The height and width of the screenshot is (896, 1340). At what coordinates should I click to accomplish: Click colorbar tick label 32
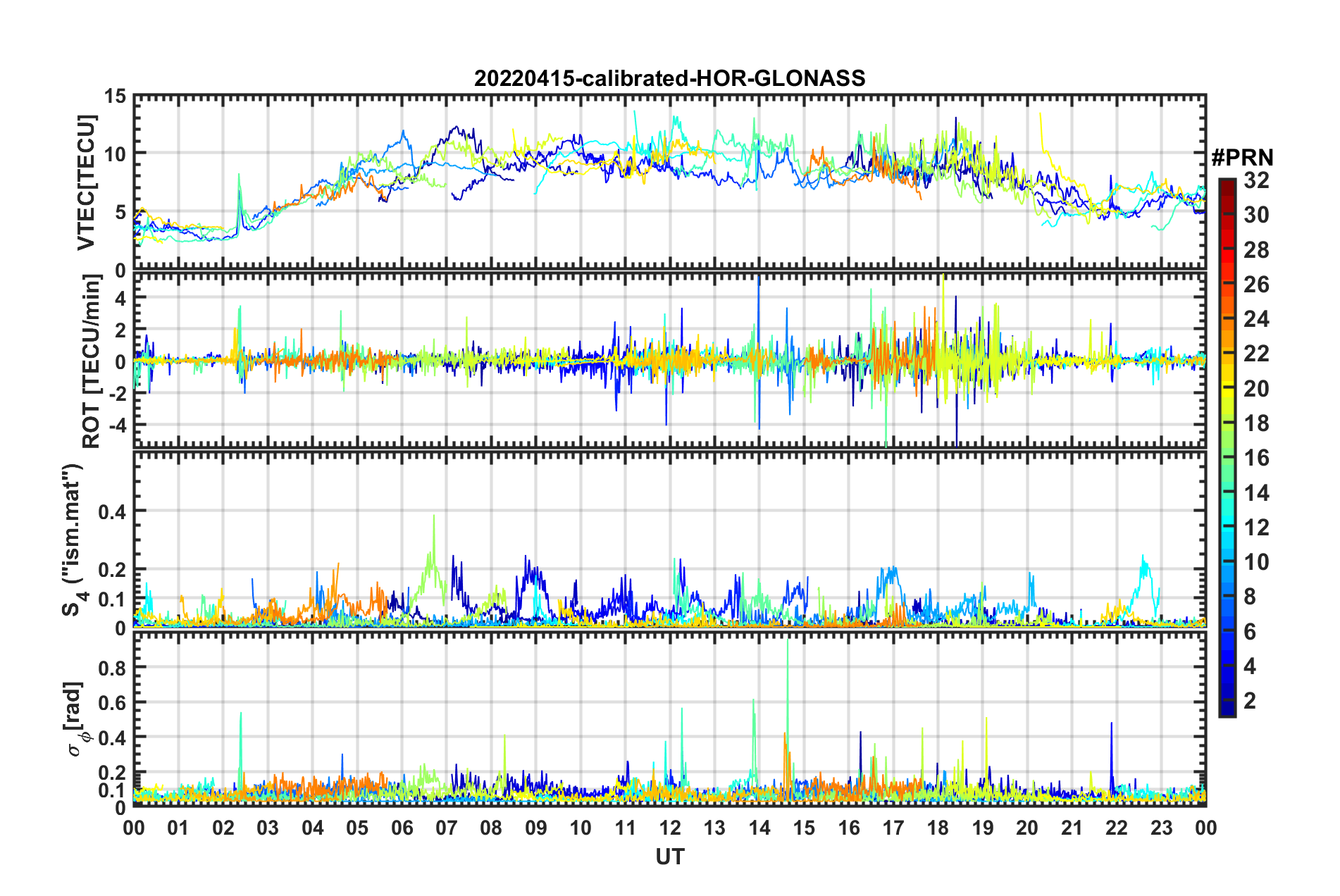point(1256,180)
